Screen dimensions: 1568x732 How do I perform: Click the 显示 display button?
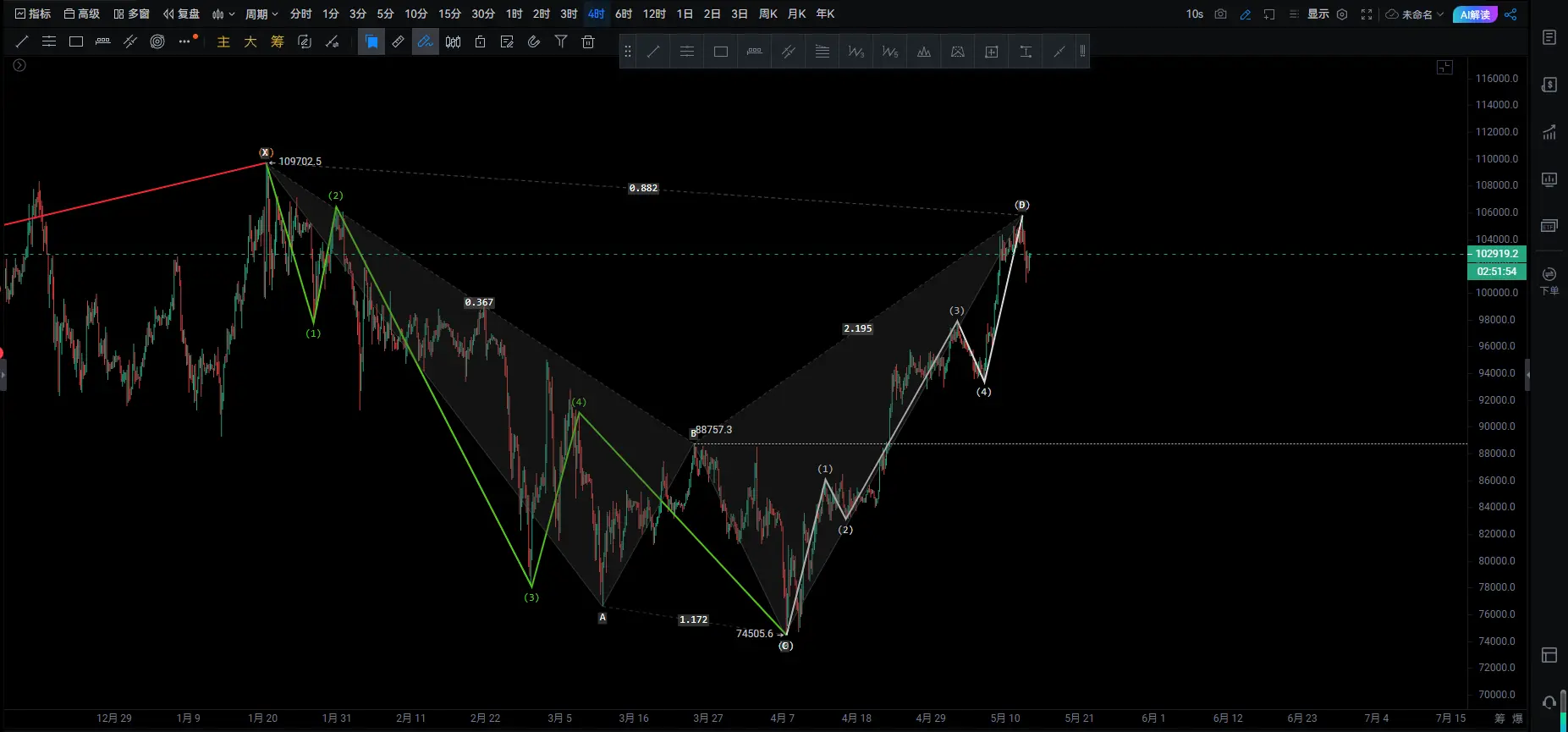pyautogui.click(x=1318, y=14)
